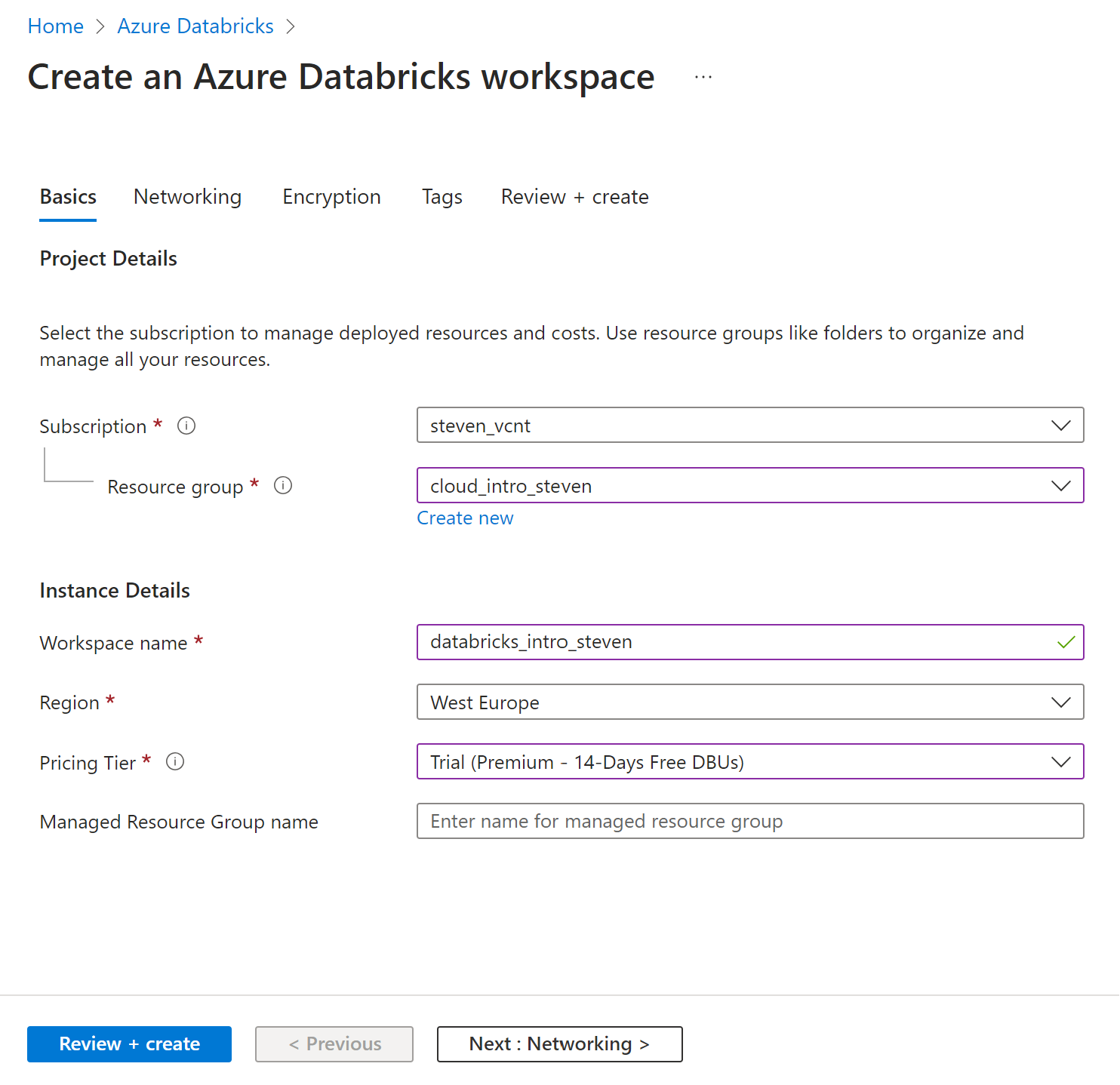Click the Project Details heading
Screen dimensions: 1120x1085
pyautogui.click(x=109, y=259)
